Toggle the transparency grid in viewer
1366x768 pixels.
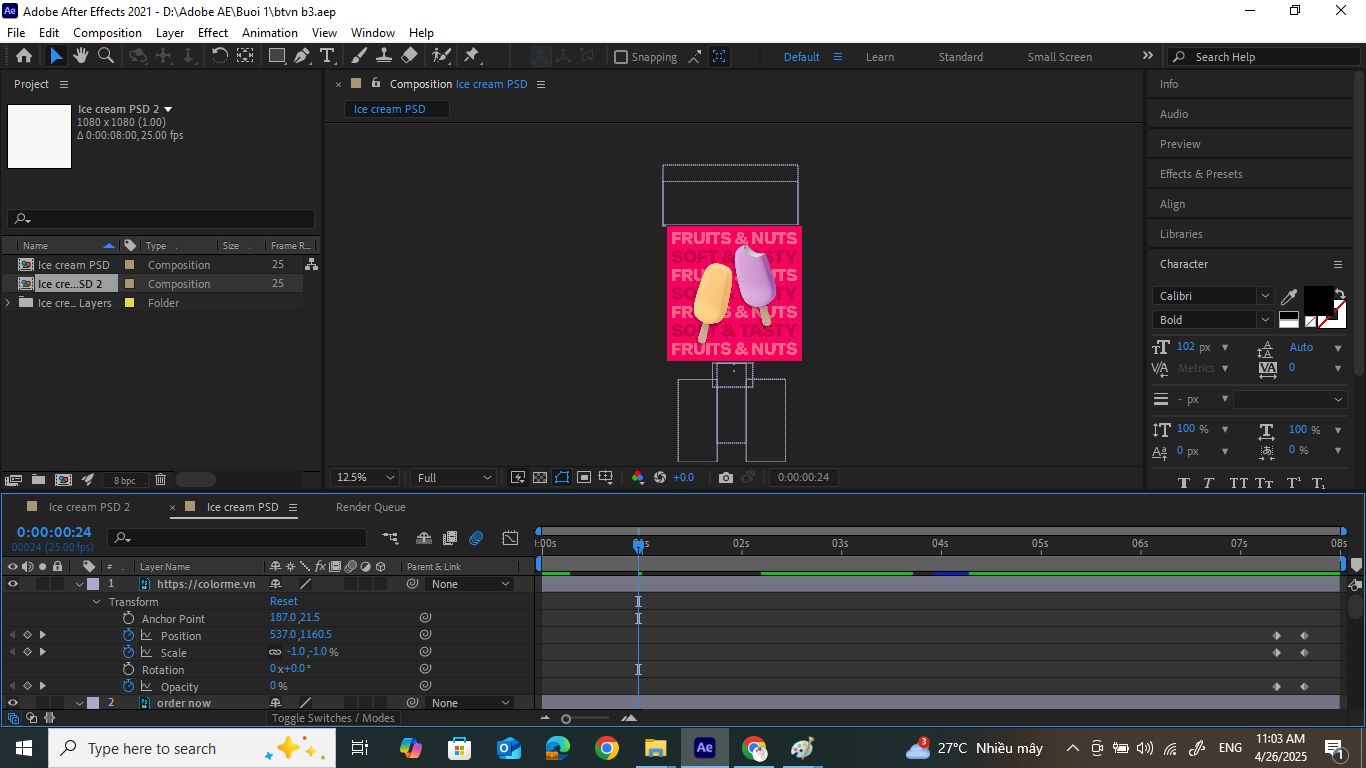[x=540, y=478]
